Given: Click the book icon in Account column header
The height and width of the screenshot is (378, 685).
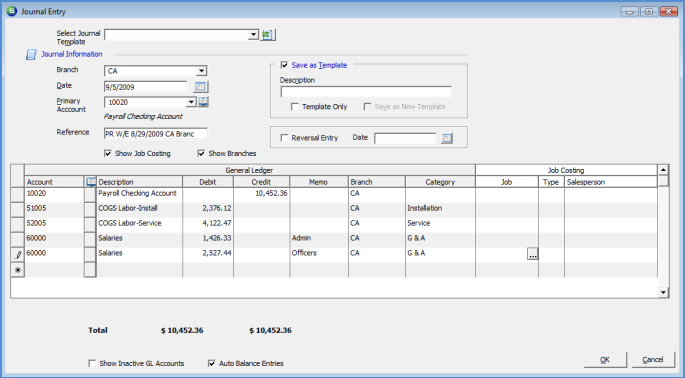Looking at the screenshot, I should (90, 182).
